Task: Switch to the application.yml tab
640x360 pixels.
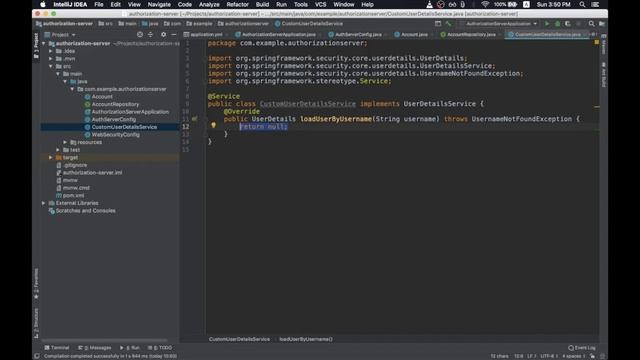Action: pyautogui.click(x=205, y=35)
